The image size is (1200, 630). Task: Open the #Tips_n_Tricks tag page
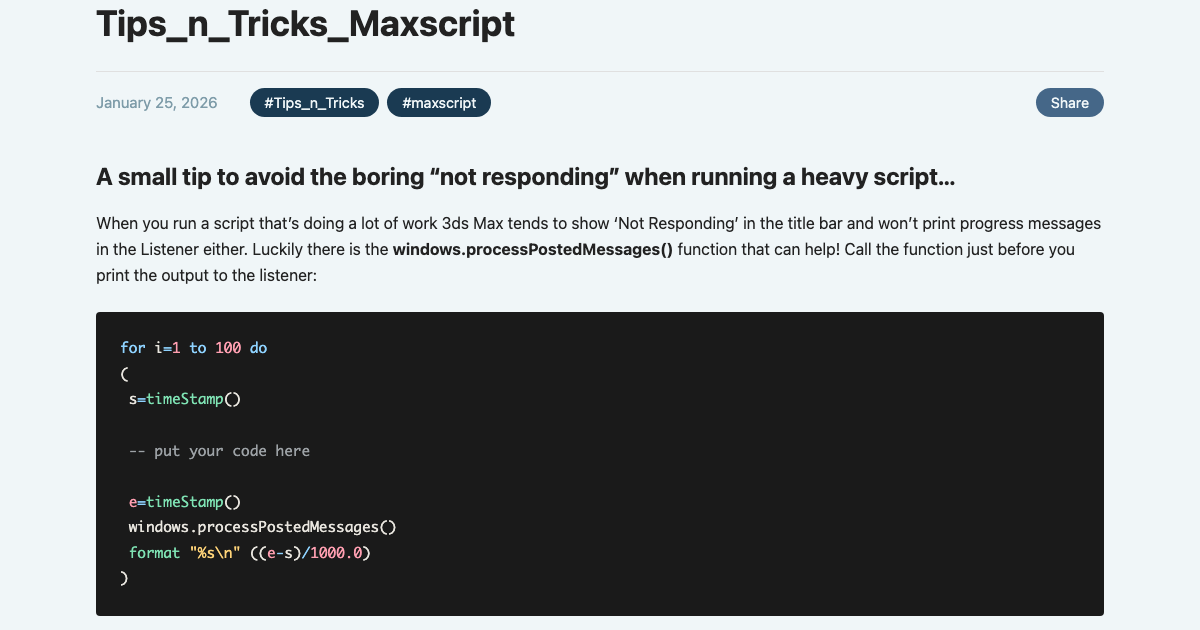coord(313,102)
